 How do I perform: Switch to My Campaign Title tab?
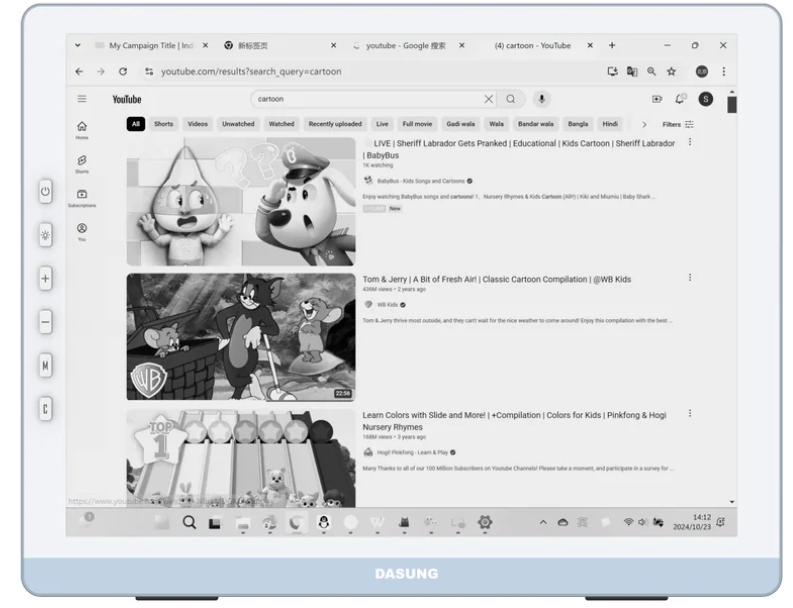[x=150, y=46]
